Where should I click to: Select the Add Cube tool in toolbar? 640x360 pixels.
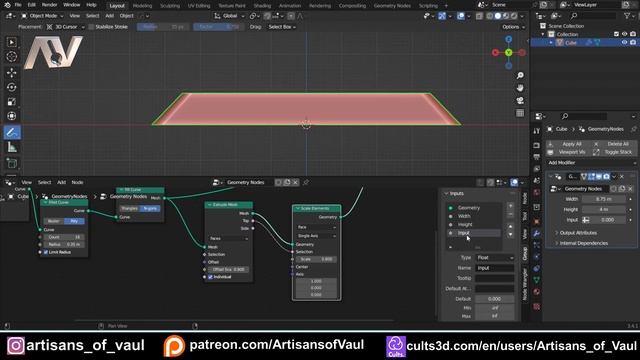point(12,163)
